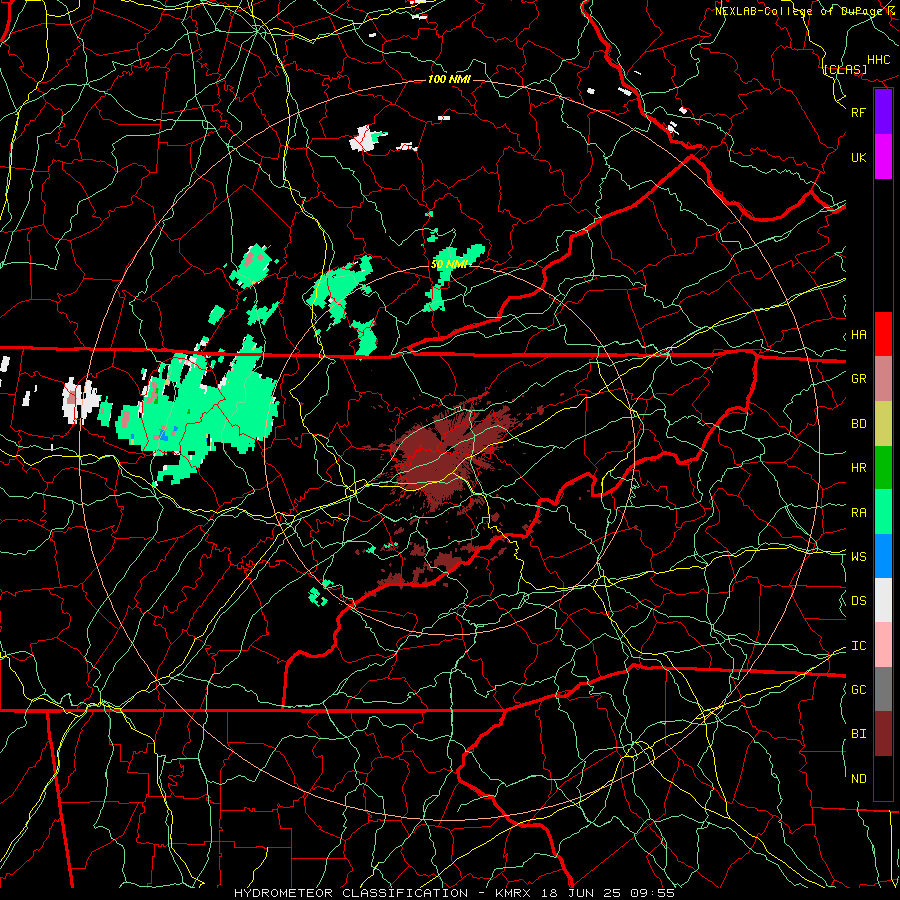Click the UK legend label
Image resolution: width=900 pixels, height=900 pixels.
(858, 157)
